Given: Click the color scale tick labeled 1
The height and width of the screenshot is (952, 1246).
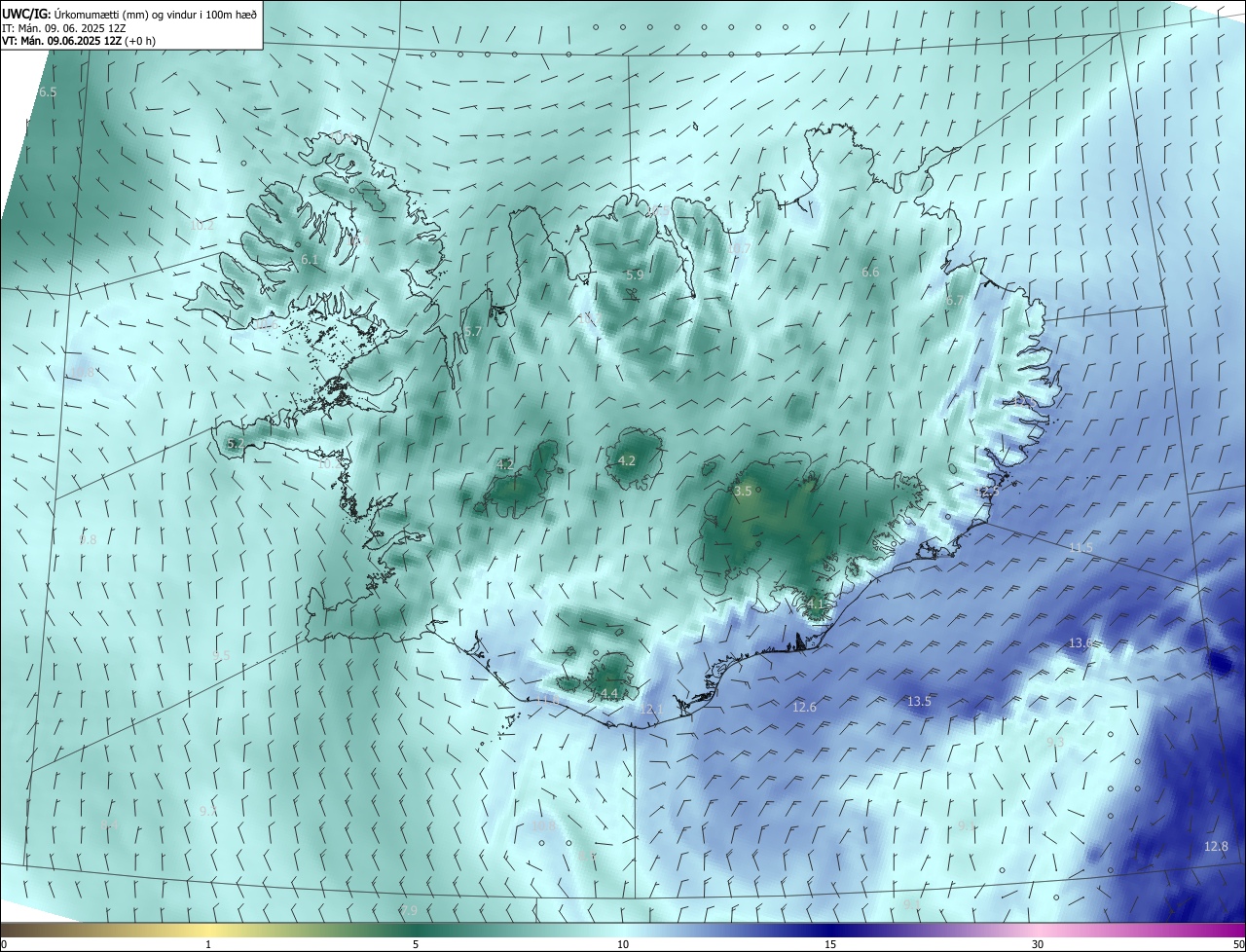Looking at the screenshot, I should click(x=208, y=944).
